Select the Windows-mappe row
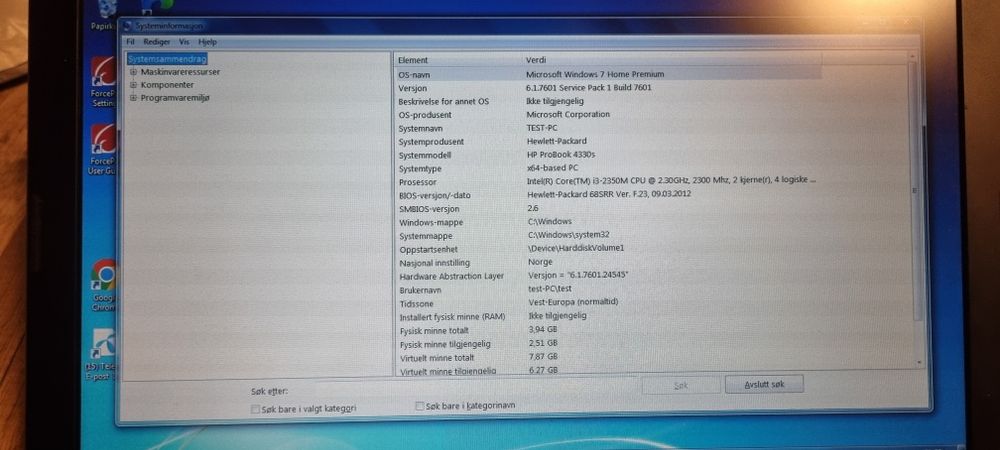The height and width of the screenshot is (450, 1000). [x=608, y=222]
